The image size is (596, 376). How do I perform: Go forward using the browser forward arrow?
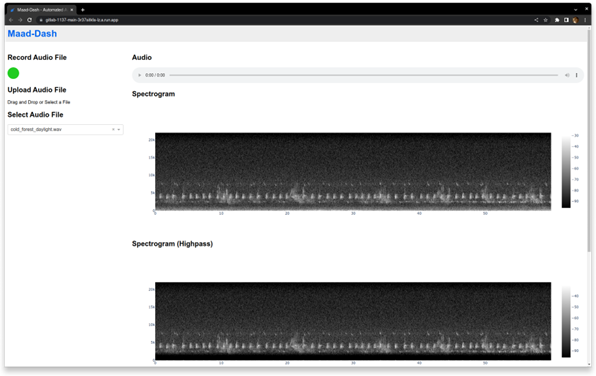pos(20,20)
